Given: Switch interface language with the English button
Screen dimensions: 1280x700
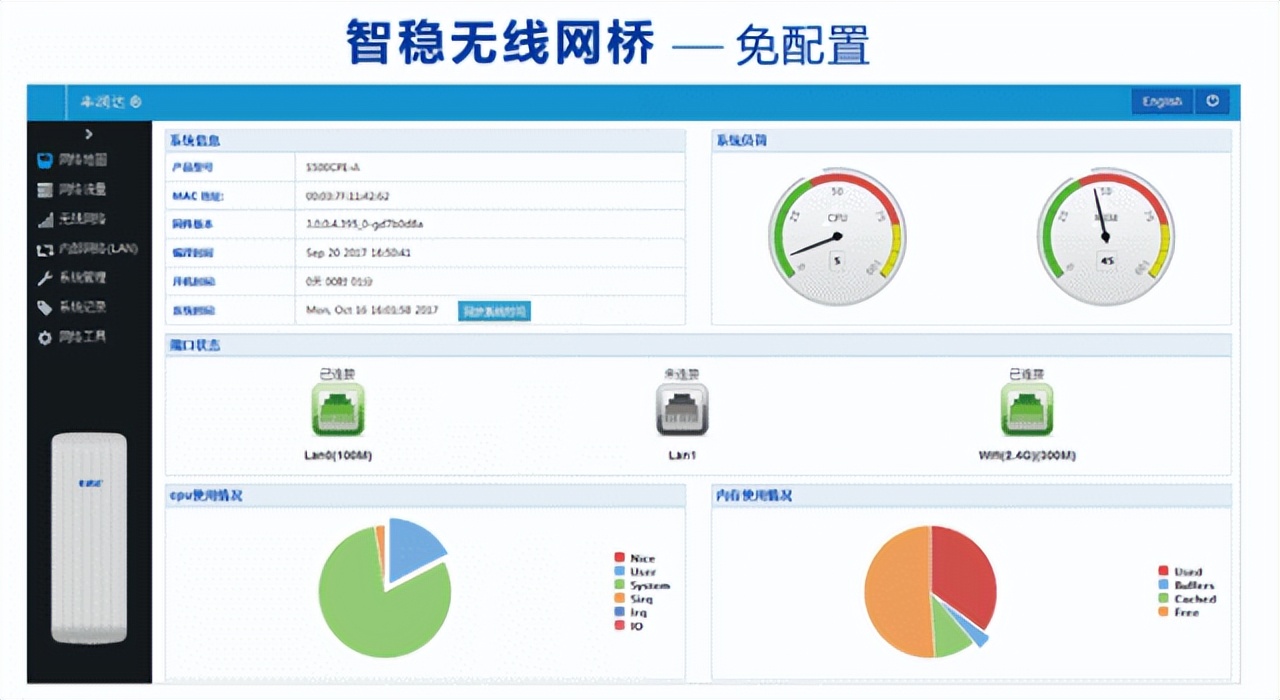Looking at the screenshot, I should pyautogui.click(x=1161, y=101).
